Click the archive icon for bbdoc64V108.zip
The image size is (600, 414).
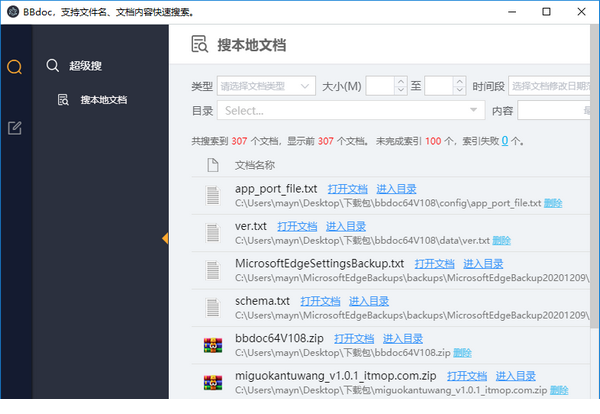point(213,345)
